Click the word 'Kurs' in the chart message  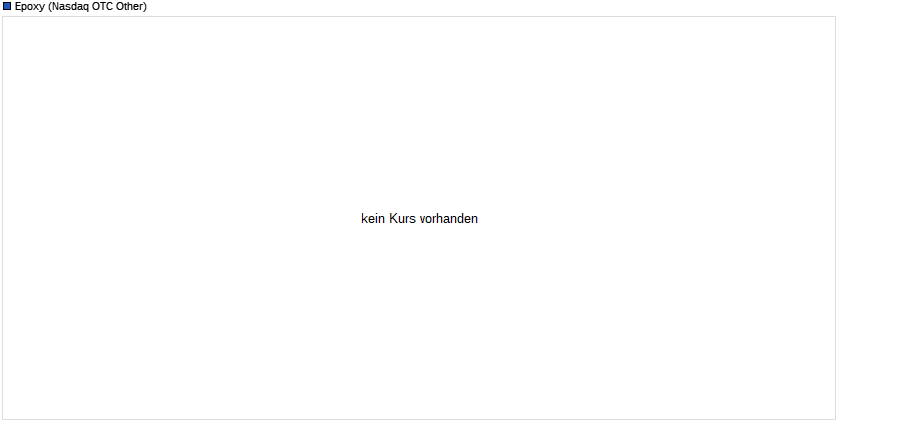tap(402, 219)
